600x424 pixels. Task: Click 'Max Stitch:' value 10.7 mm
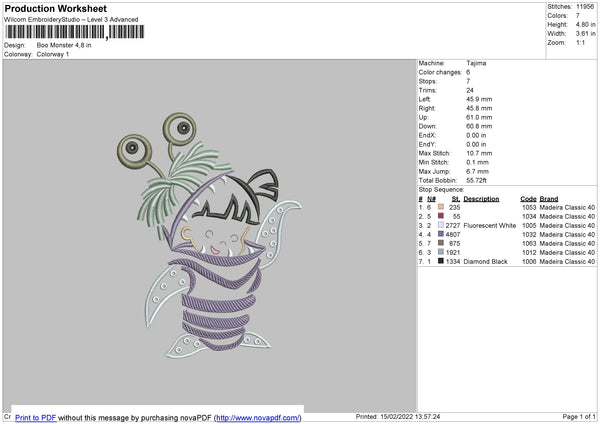click(479, 153)
